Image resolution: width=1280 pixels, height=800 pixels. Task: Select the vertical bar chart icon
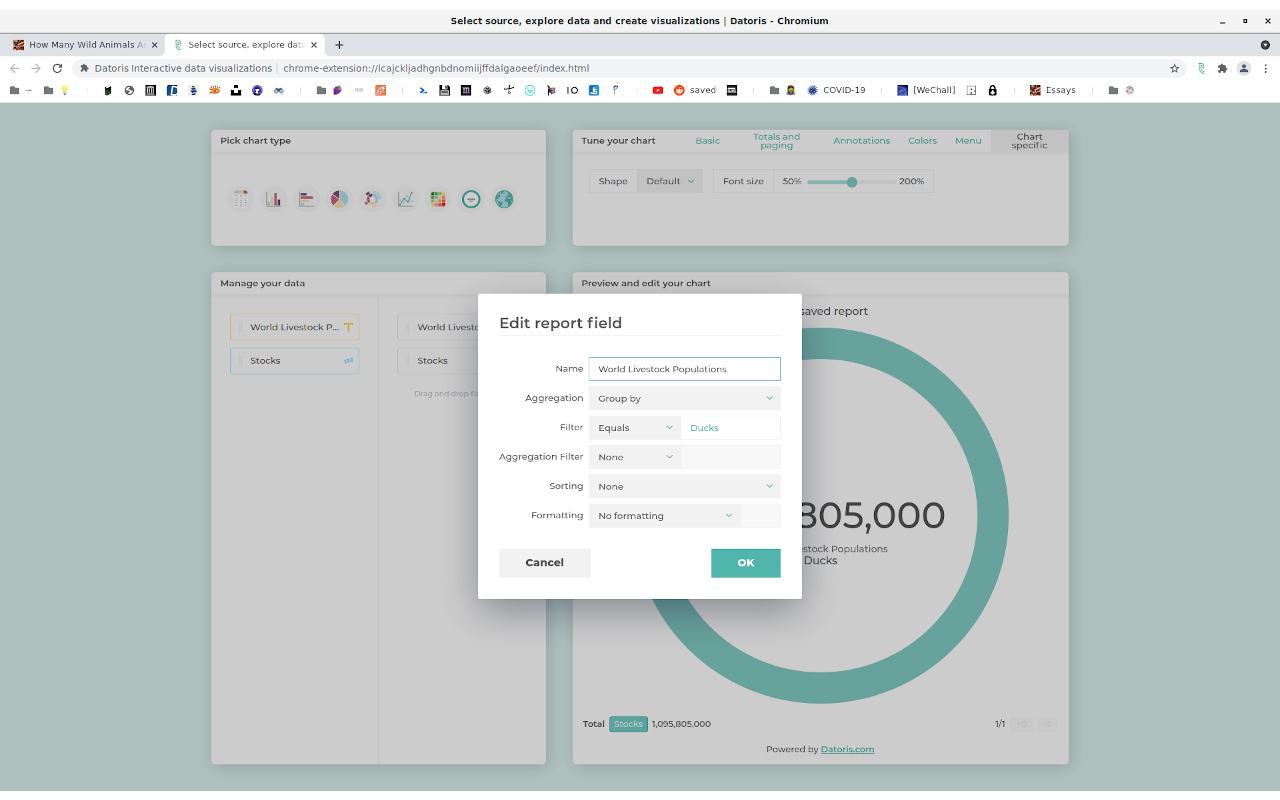273,199
